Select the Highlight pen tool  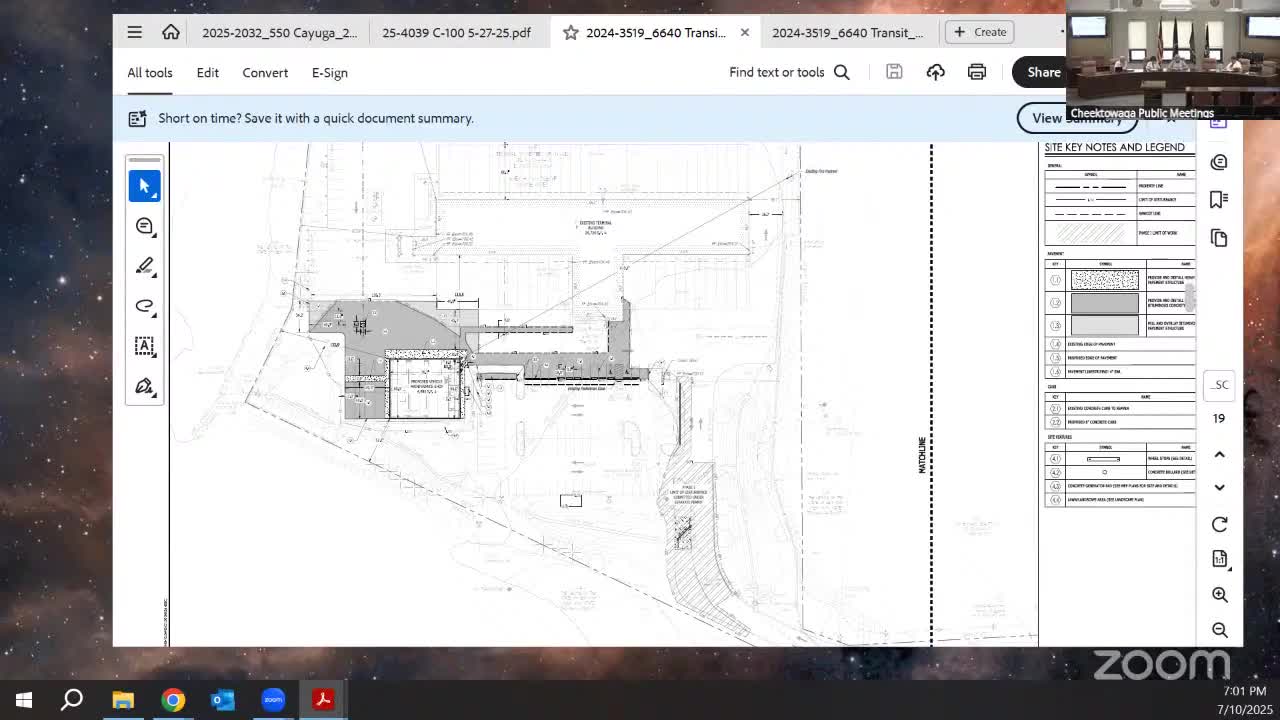(x=144, y=266)
